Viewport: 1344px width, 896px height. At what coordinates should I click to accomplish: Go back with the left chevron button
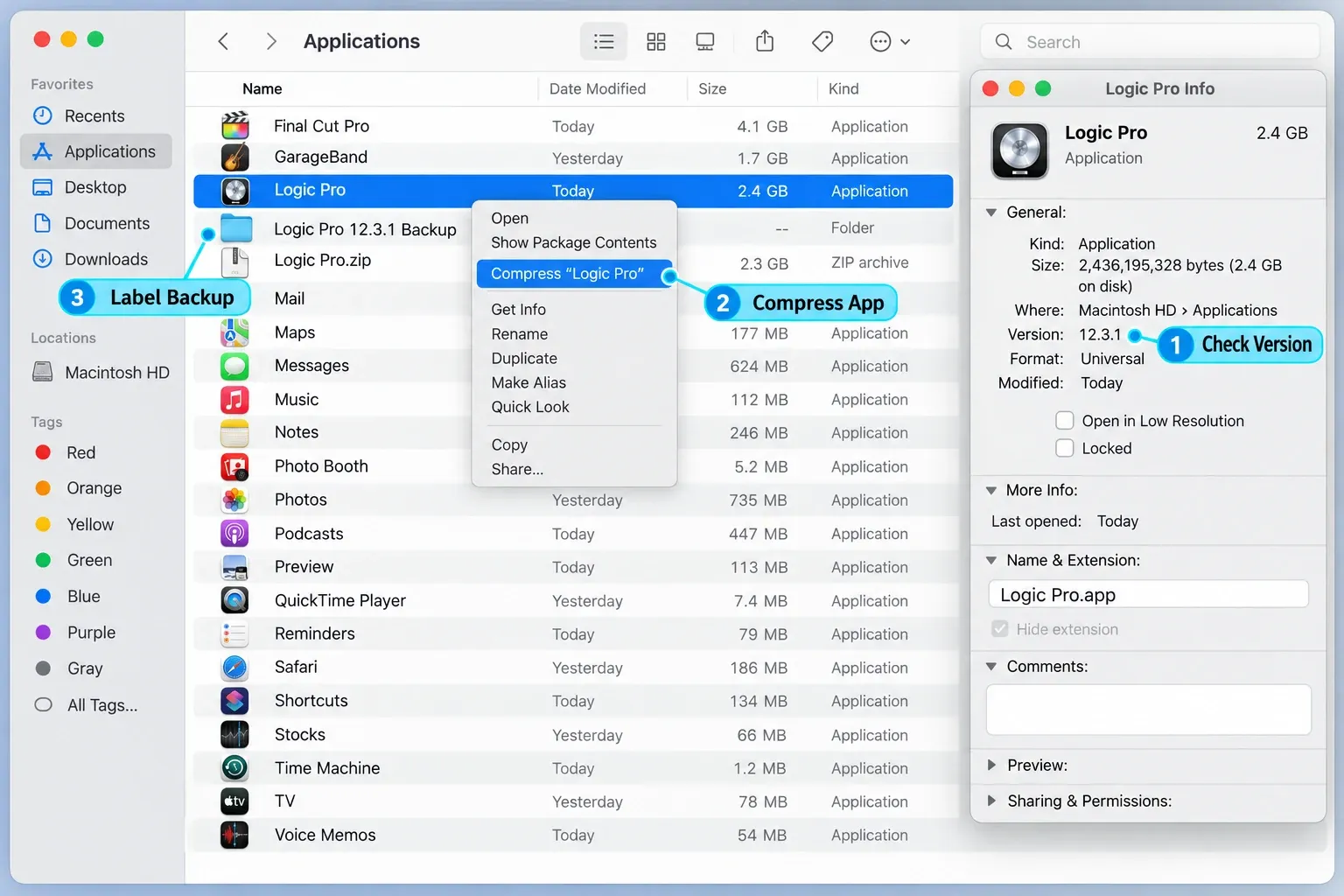coord(224,41)
